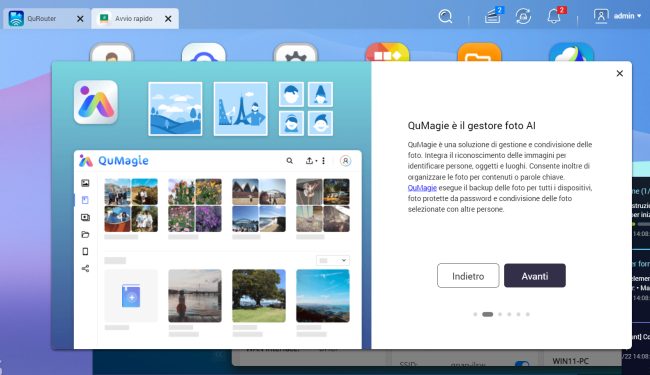Screen dimensions: 650x375
Task: Click the App Center colorful desktop icon
Action: (x=387, y=53)
